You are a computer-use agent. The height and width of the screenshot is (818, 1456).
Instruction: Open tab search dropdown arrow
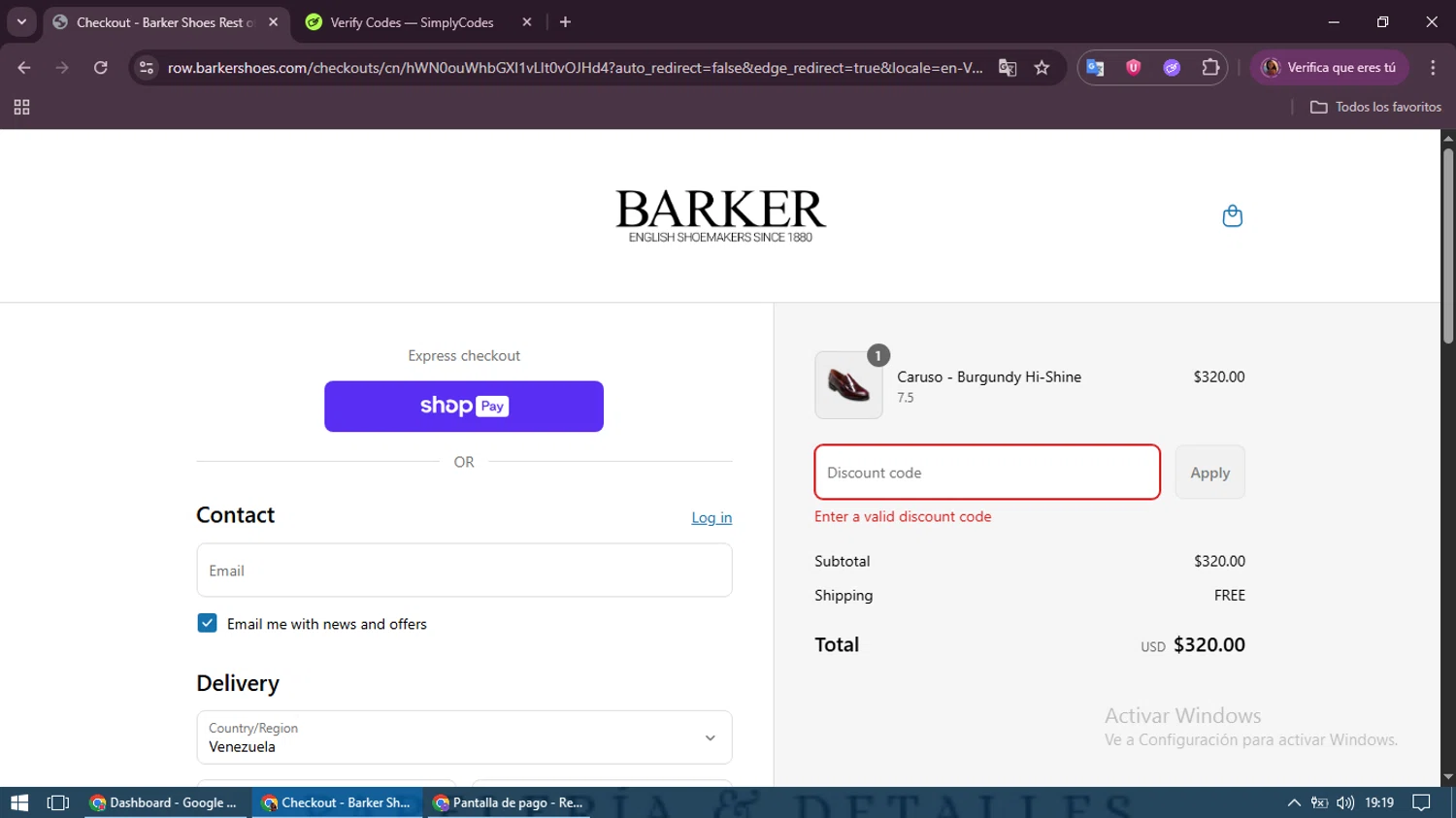[21, 22]
